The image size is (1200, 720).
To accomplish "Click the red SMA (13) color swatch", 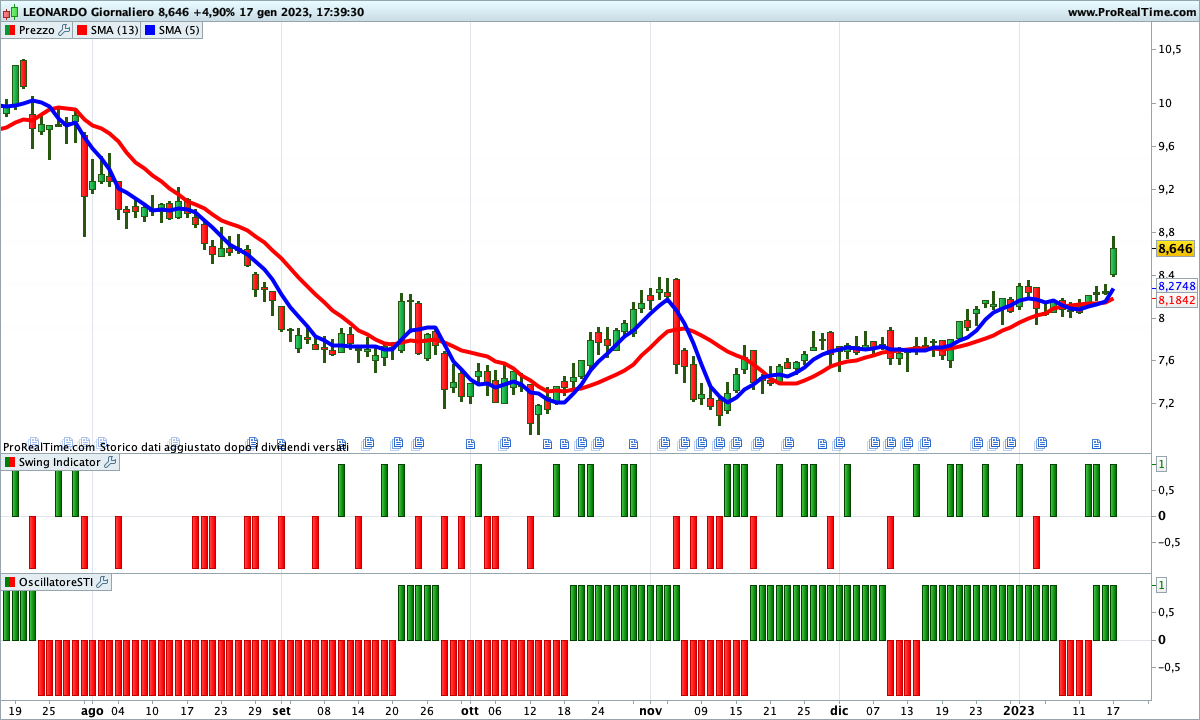I will [x=82, y=30].
